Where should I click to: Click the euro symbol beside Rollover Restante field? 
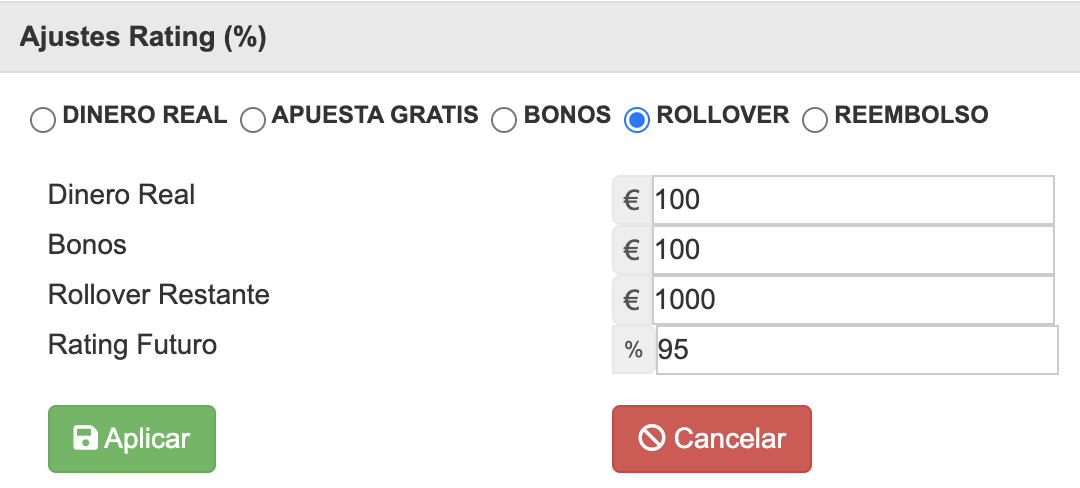[632, 300]
